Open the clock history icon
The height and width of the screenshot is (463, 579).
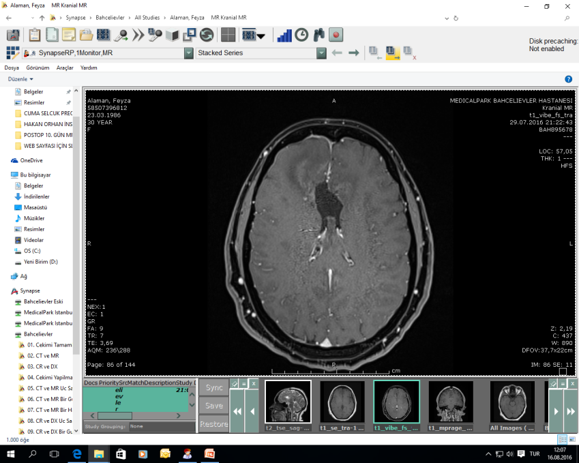(x=301, y=35)
